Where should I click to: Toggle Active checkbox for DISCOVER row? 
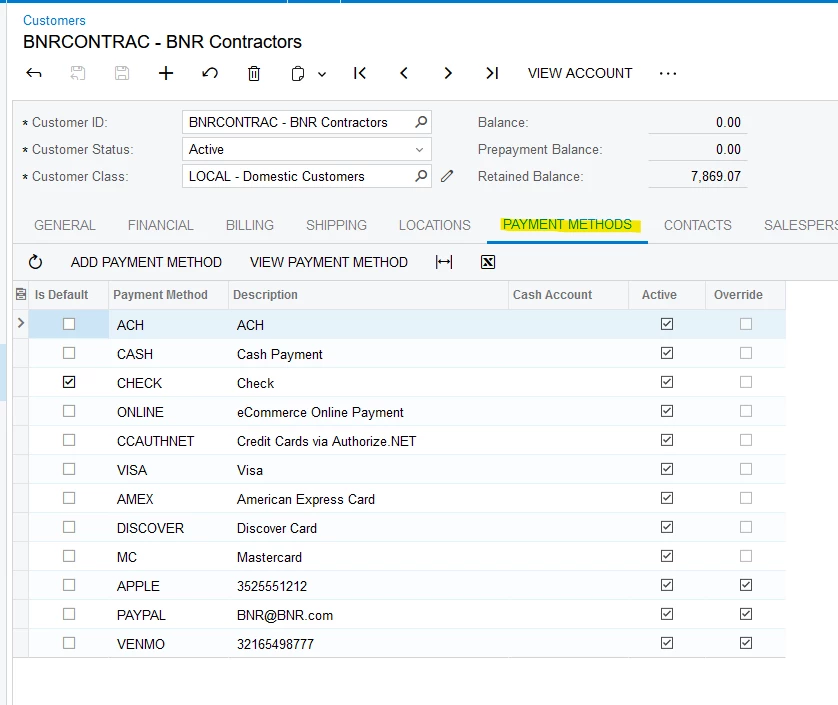coord(666,527)
